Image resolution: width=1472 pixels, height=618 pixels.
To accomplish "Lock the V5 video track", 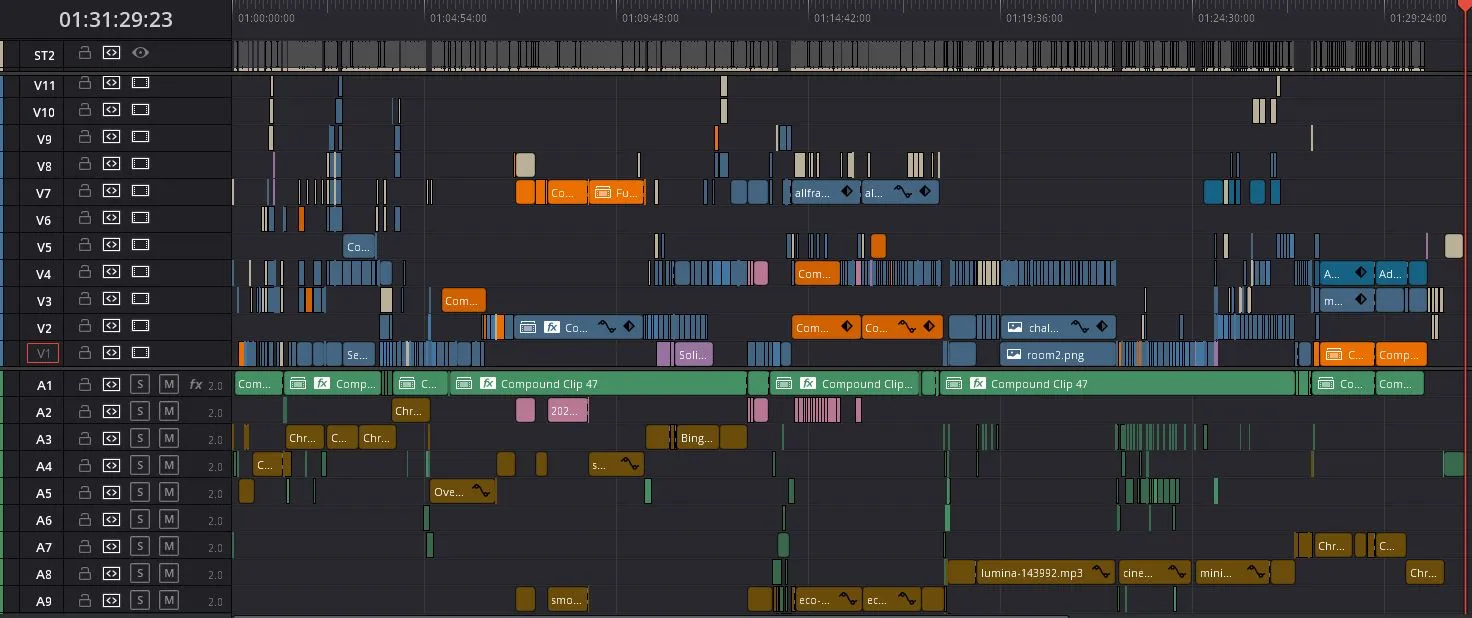I will [85, 244].
